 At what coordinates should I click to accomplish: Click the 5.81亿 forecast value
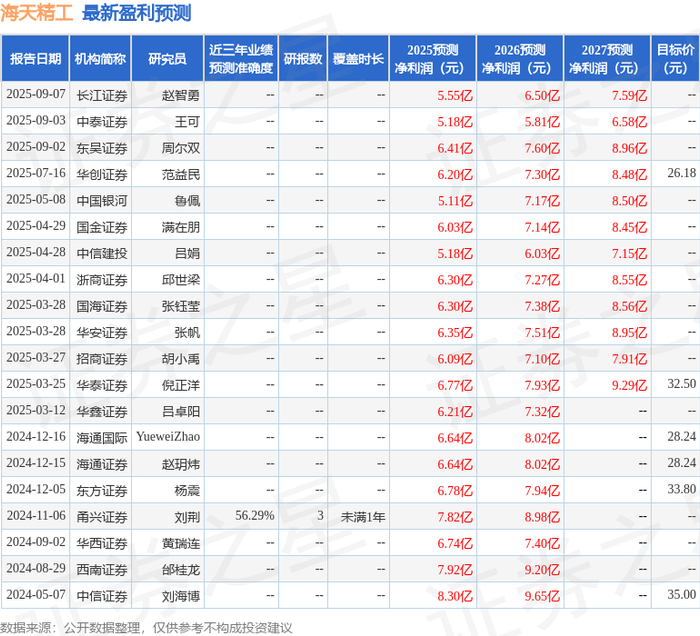542,121
